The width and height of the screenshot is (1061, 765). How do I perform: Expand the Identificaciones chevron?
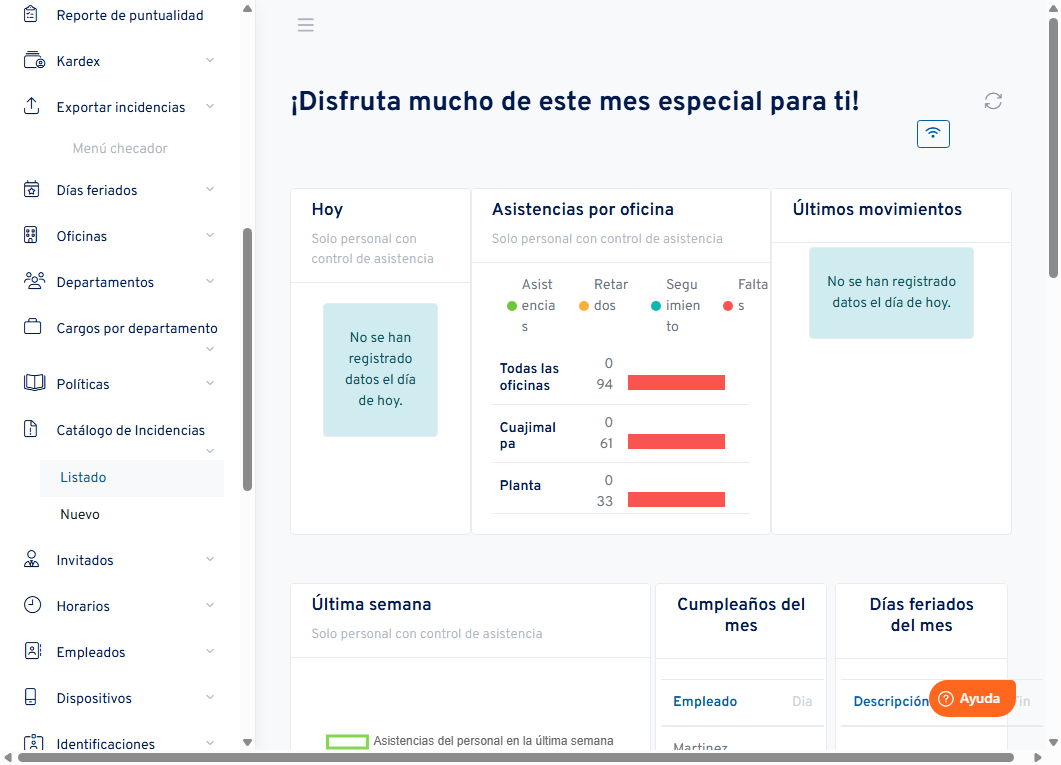[210, 743]
